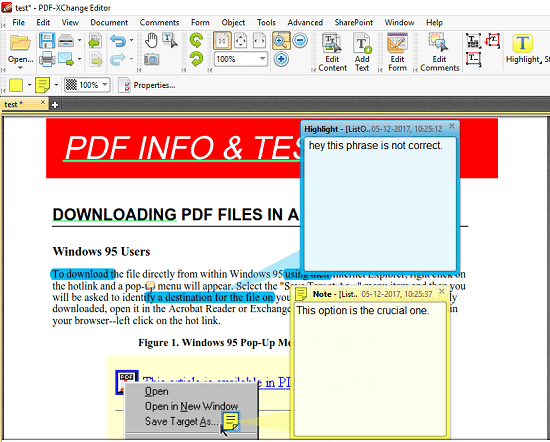Screen dimensions: 550x442
Task: Click the Edit Comments tool
Action: pyautogui.click(x=440, y=52)
